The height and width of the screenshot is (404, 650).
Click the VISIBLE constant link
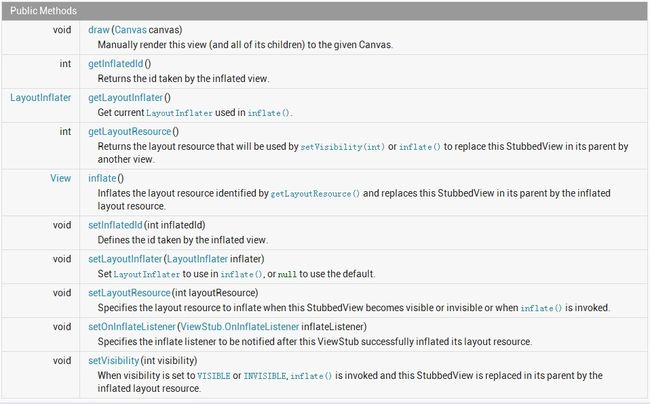pyautogui.click(x=214, y=376)
